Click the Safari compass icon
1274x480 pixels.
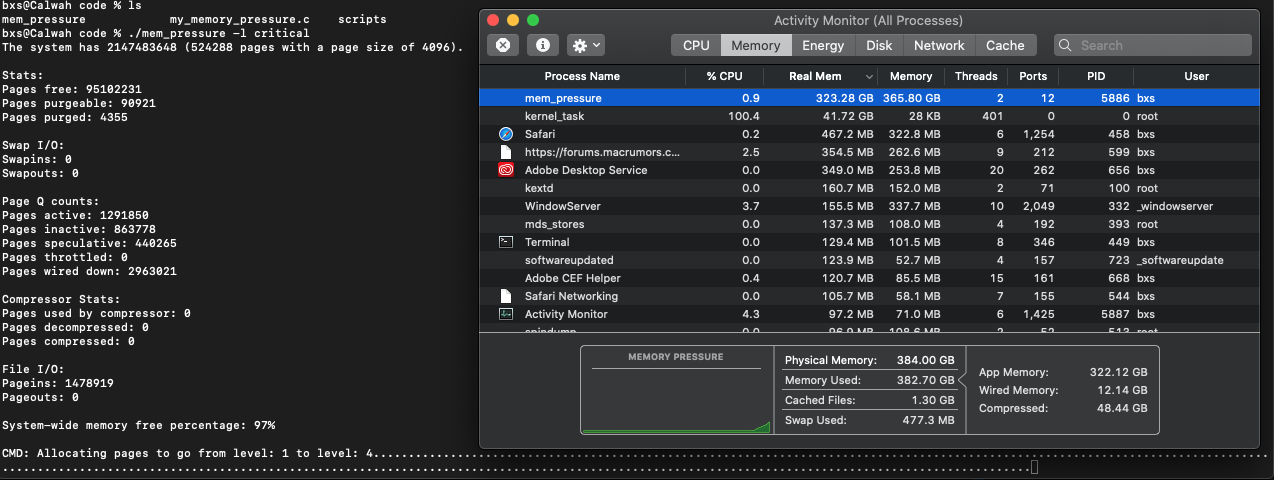pos(505,134)
